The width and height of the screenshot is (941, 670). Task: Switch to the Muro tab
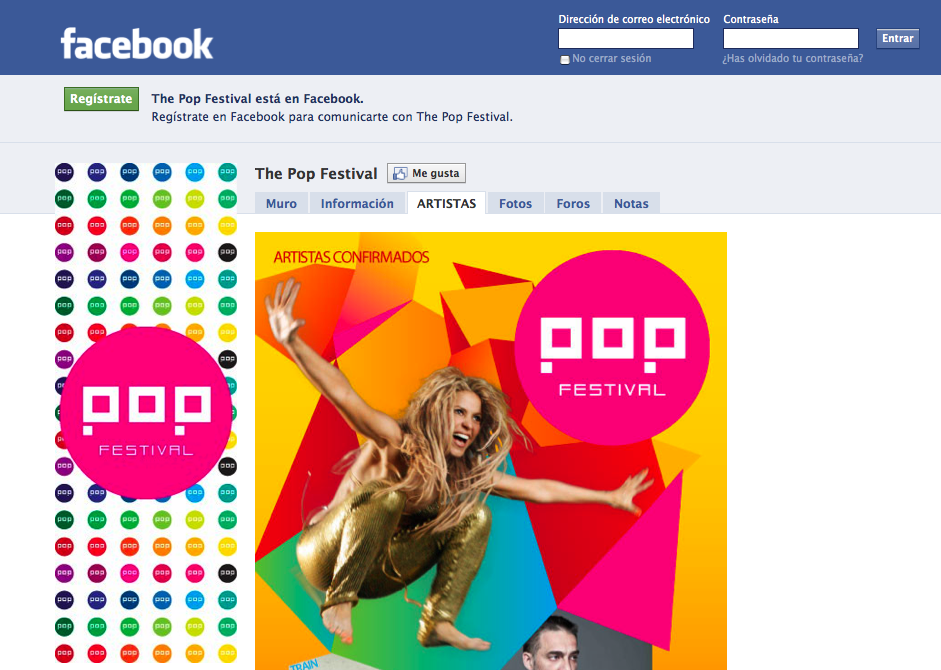tap(281, 204)
